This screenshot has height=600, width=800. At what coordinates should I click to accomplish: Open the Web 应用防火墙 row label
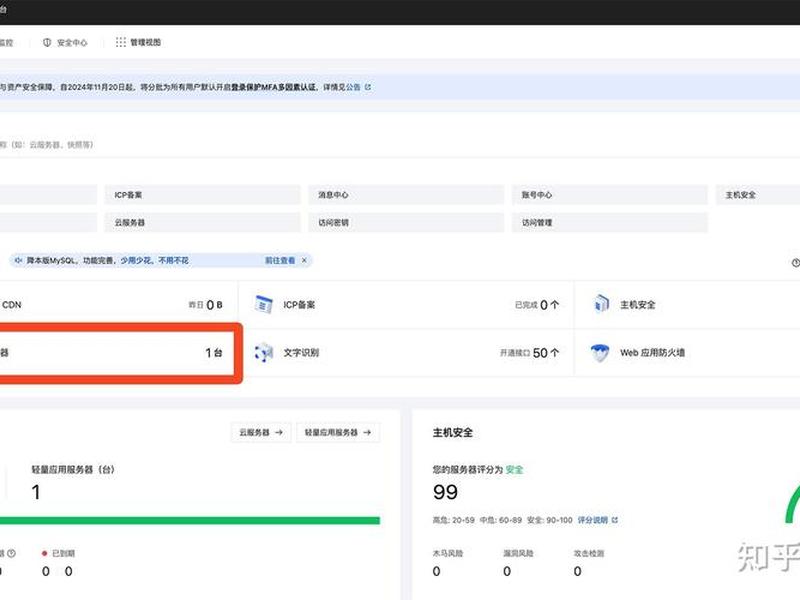click(x=652, y=353)
